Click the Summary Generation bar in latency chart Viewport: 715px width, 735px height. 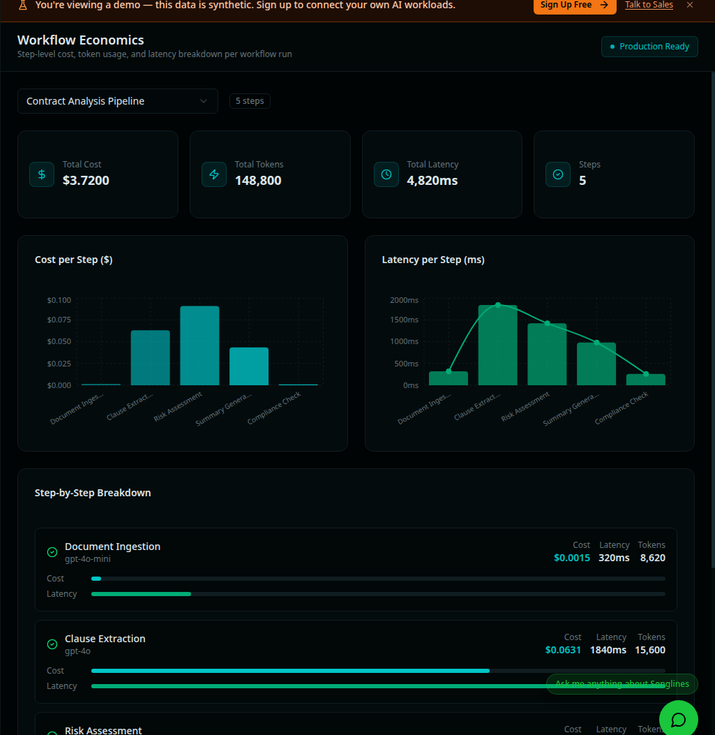(596, 364)
